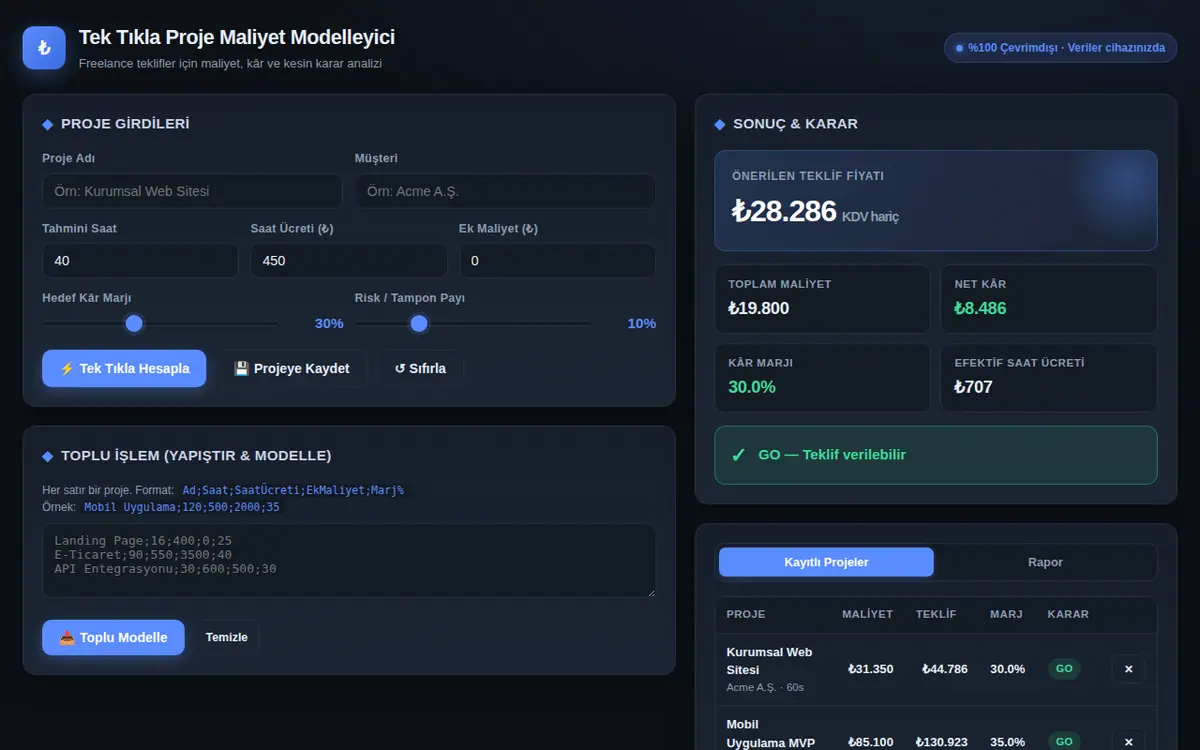Switch to the Rapor tab
1200x750 pixels.
tap(1045, 562)
